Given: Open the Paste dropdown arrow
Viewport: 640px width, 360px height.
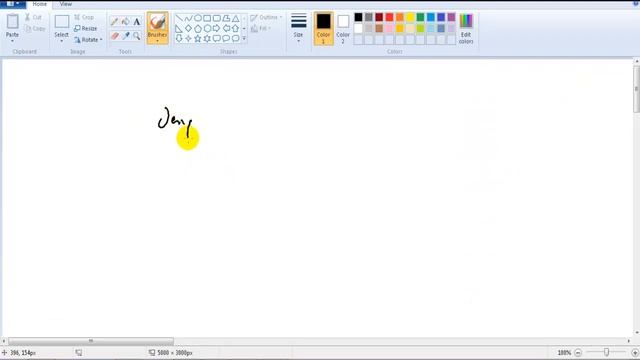Looking at the screenshot, I should [12, 41].
